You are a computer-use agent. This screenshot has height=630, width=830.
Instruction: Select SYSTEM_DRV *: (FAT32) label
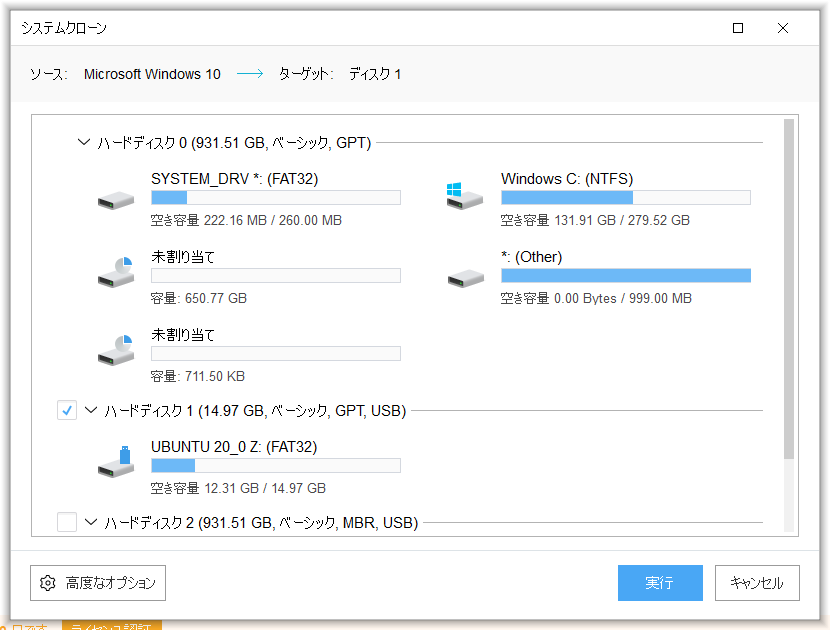(234, 179)
